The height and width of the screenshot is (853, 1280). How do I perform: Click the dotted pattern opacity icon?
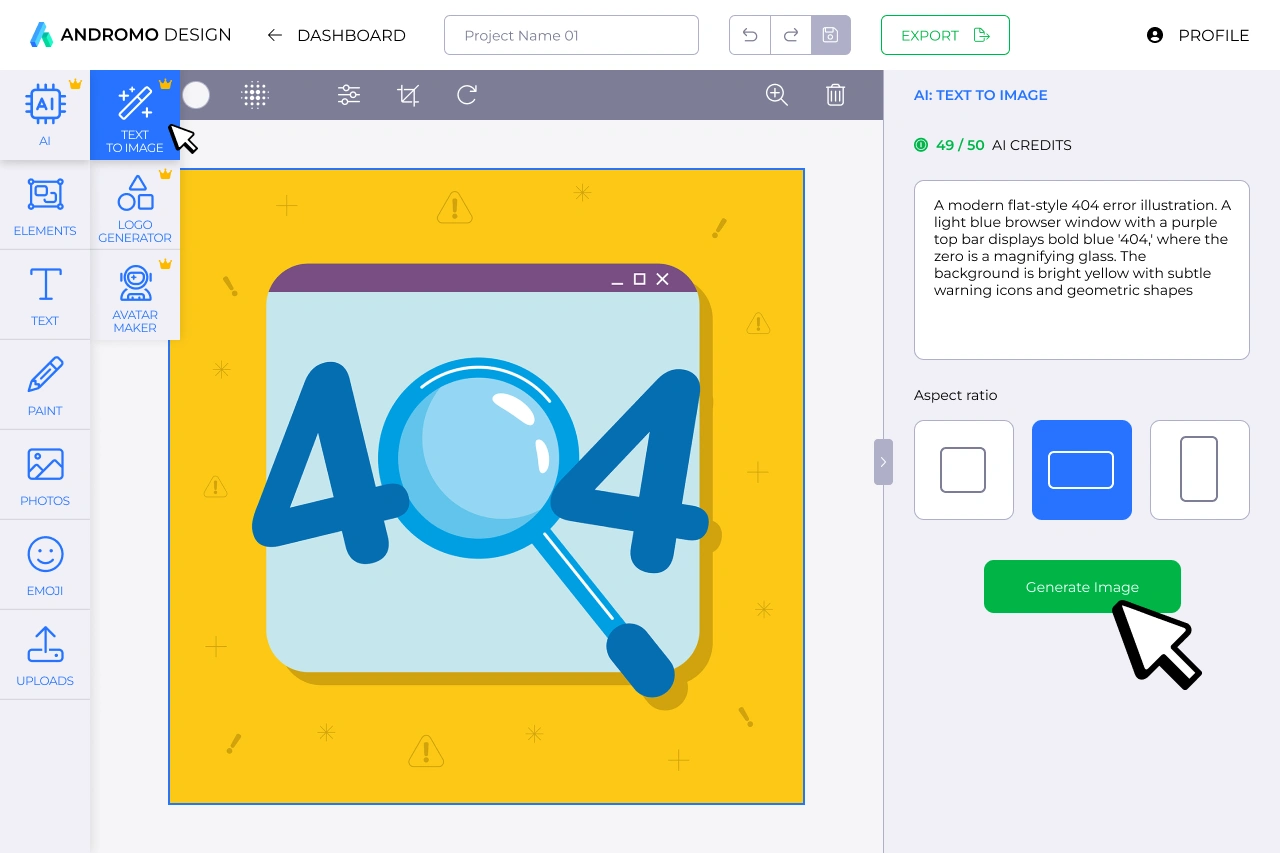click(x=255, y=95)
